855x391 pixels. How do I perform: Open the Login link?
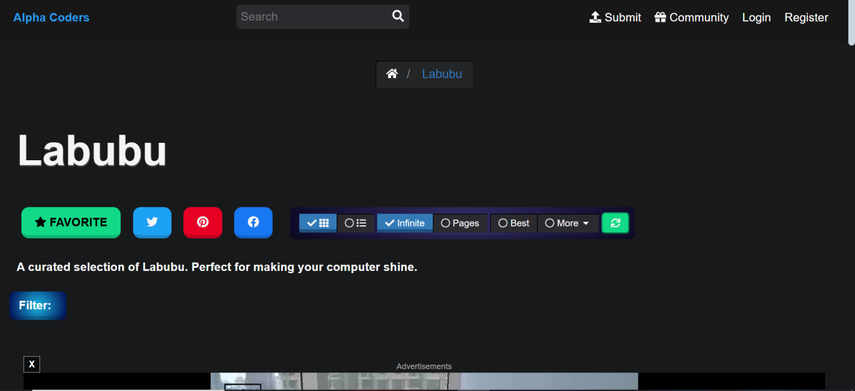click(x=756, y=17)
